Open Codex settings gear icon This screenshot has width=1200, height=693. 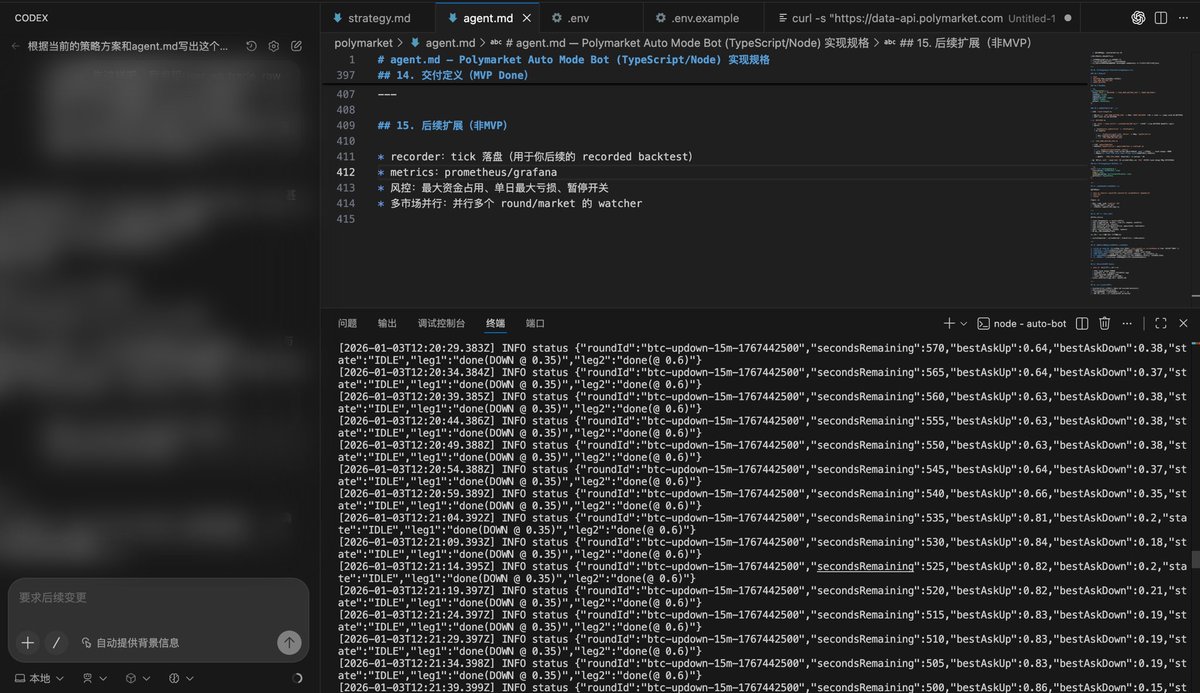(x=273, y=46)
